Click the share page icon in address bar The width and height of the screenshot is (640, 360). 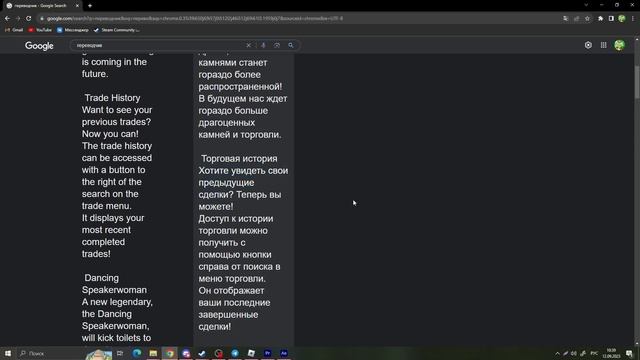[576, 18]
